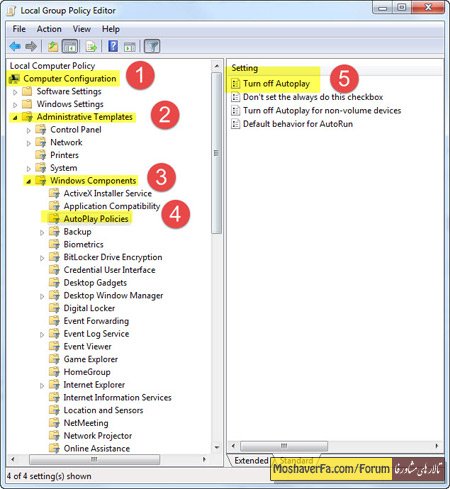Select Default behavior for AutoRun setting
The width and height of the screenshot is (450, 489).
pyautogui.click(x=298, y=124)
